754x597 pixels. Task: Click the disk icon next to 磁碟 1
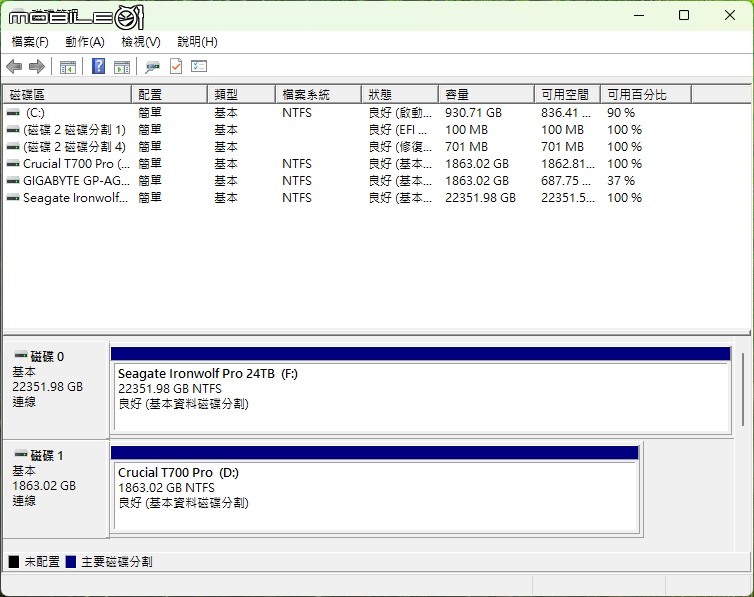21,454
